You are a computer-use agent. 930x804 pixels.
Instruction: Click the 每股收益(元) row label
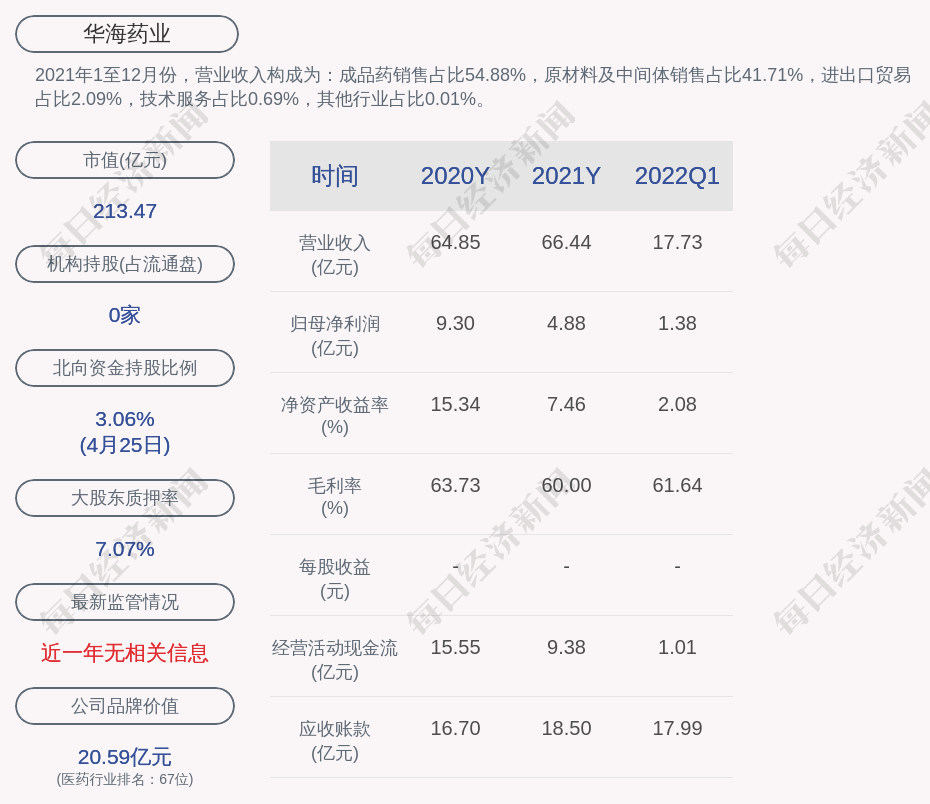coord(335,579)
